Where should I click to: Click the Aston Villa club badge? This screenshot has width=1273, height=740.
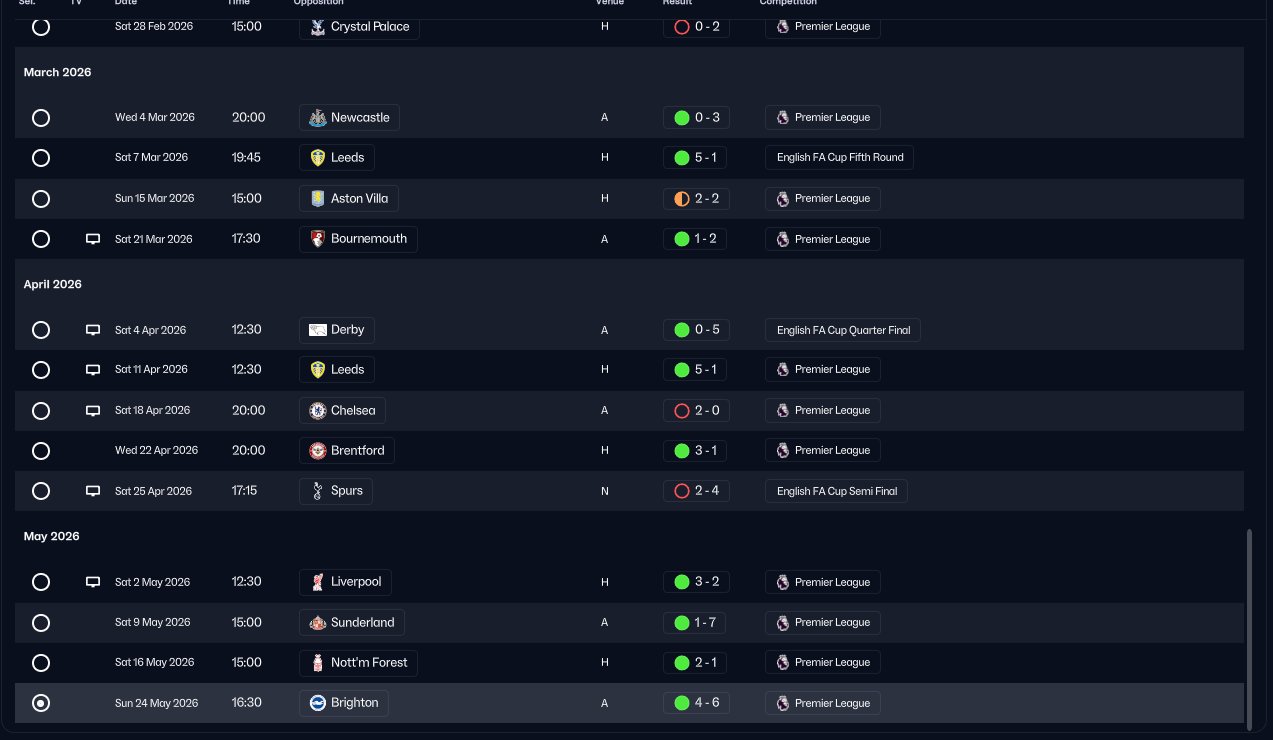pos(317,199)
